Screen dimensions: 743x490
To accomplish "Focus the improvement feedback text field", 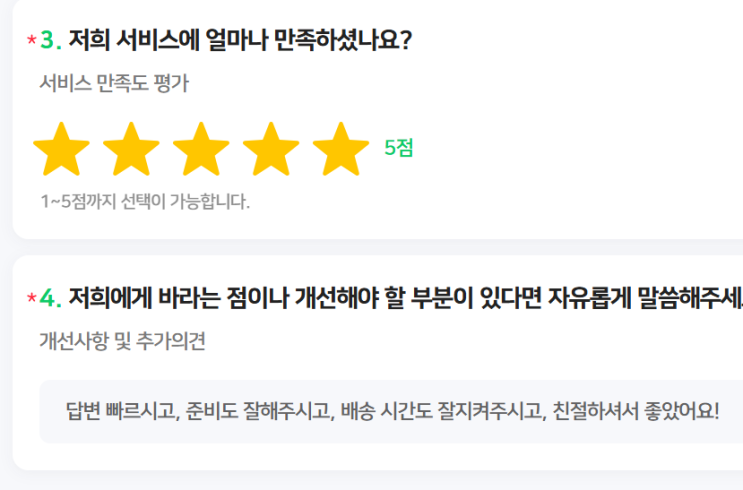I will [392, 411].
